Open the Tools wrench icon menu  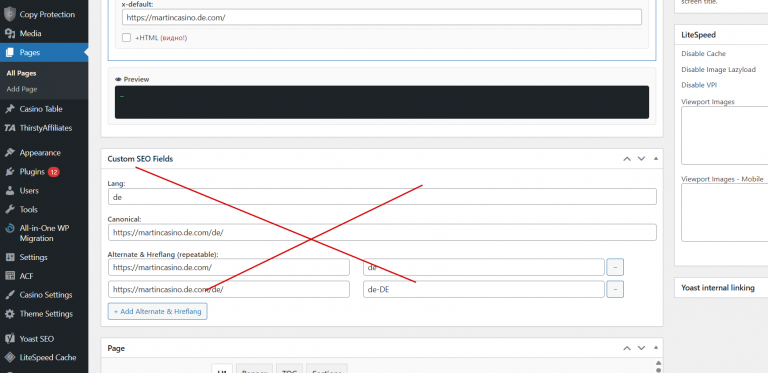coord(10,210)
